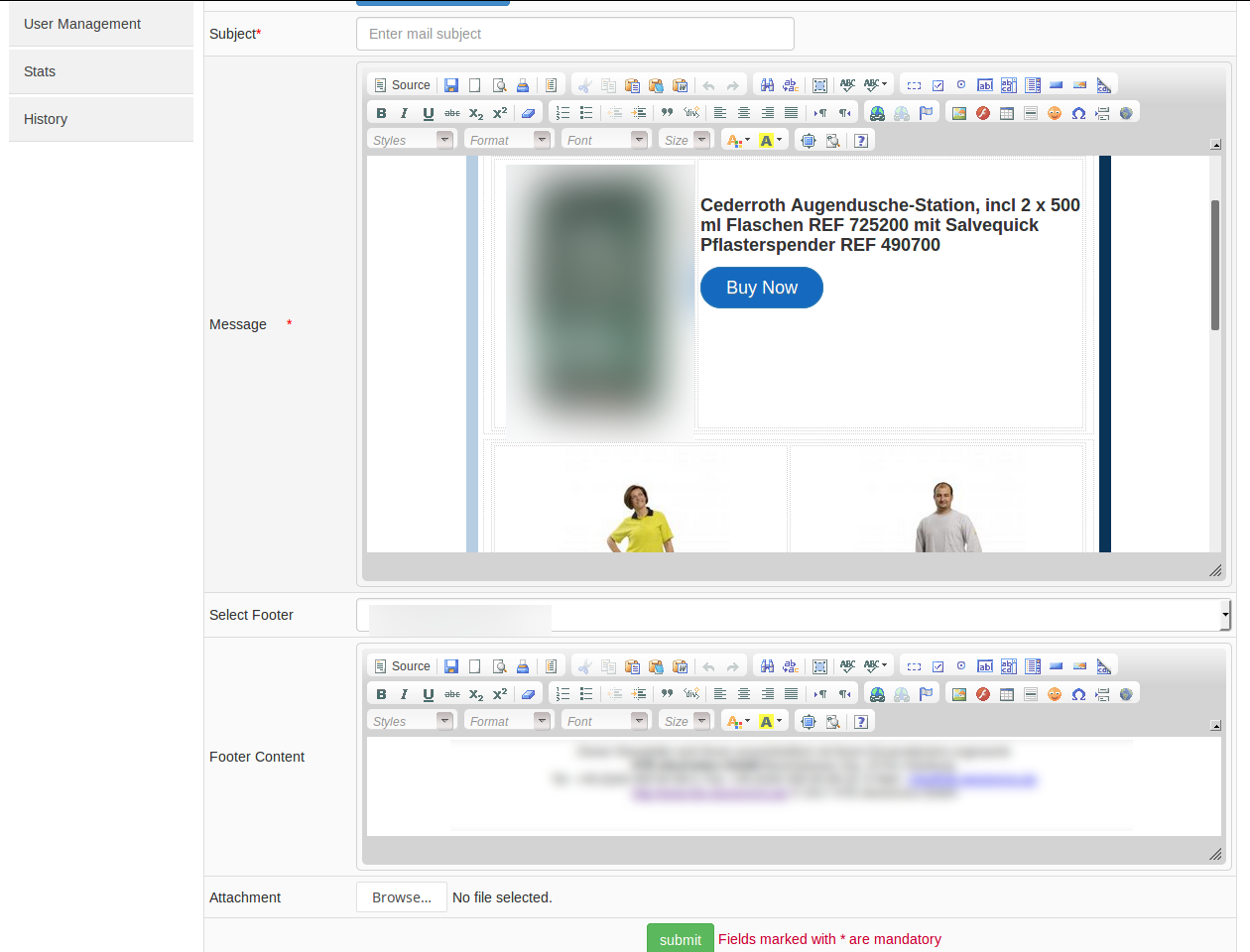Open the Font dropdown in Message editor
This screenshot has height=952, width=1250.
point(605,140)
